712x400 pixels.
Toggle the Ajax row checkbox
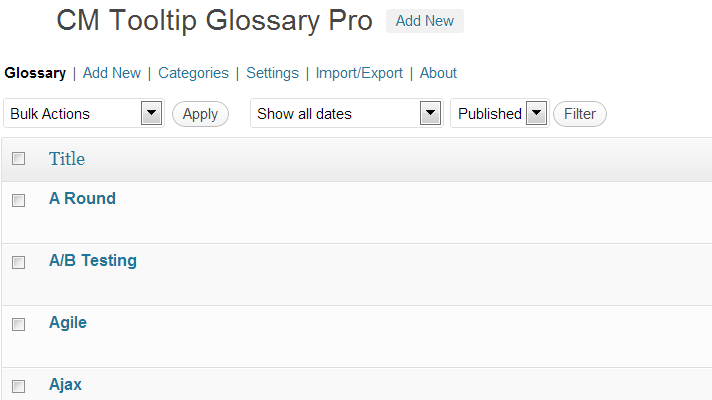[18, 386]
